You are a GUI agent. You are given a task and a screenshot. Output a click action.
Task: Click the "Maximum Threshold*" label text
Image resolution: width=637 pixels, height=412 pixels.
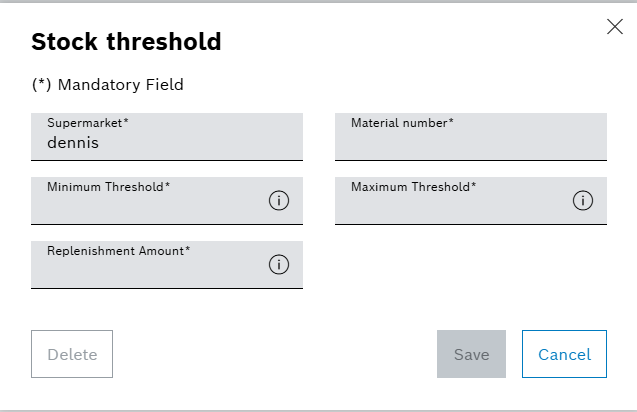point(413,187)
